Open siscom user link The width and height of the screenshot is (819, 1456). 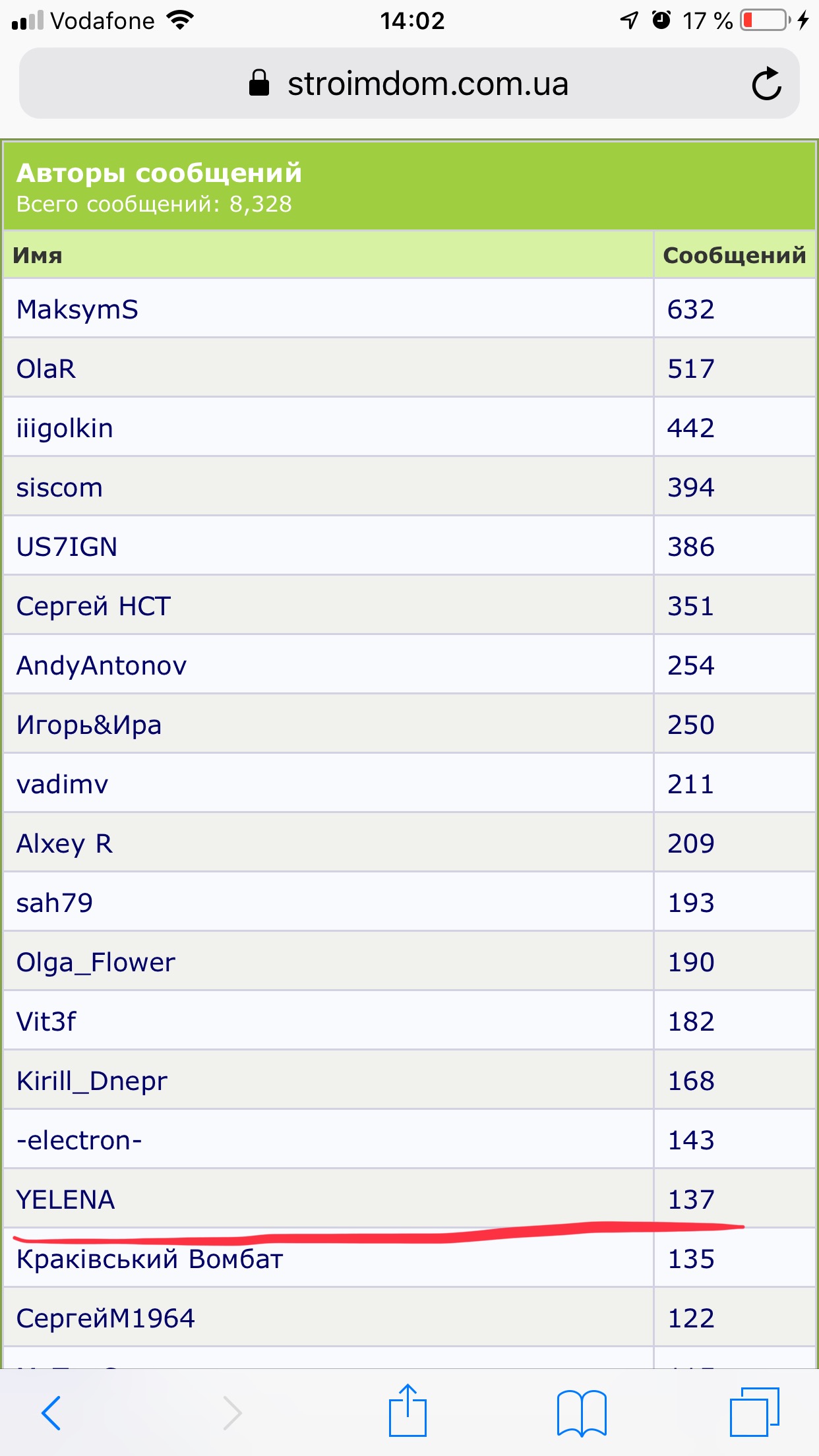click(59, 487)
